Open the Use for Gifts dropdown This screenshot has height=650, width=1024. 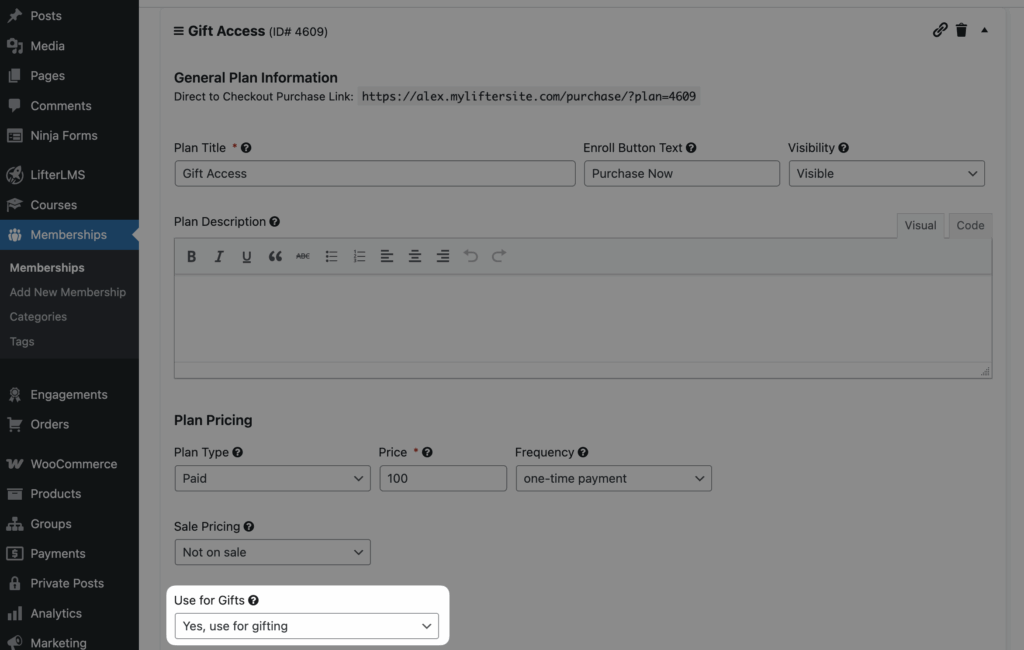(306, 626)
